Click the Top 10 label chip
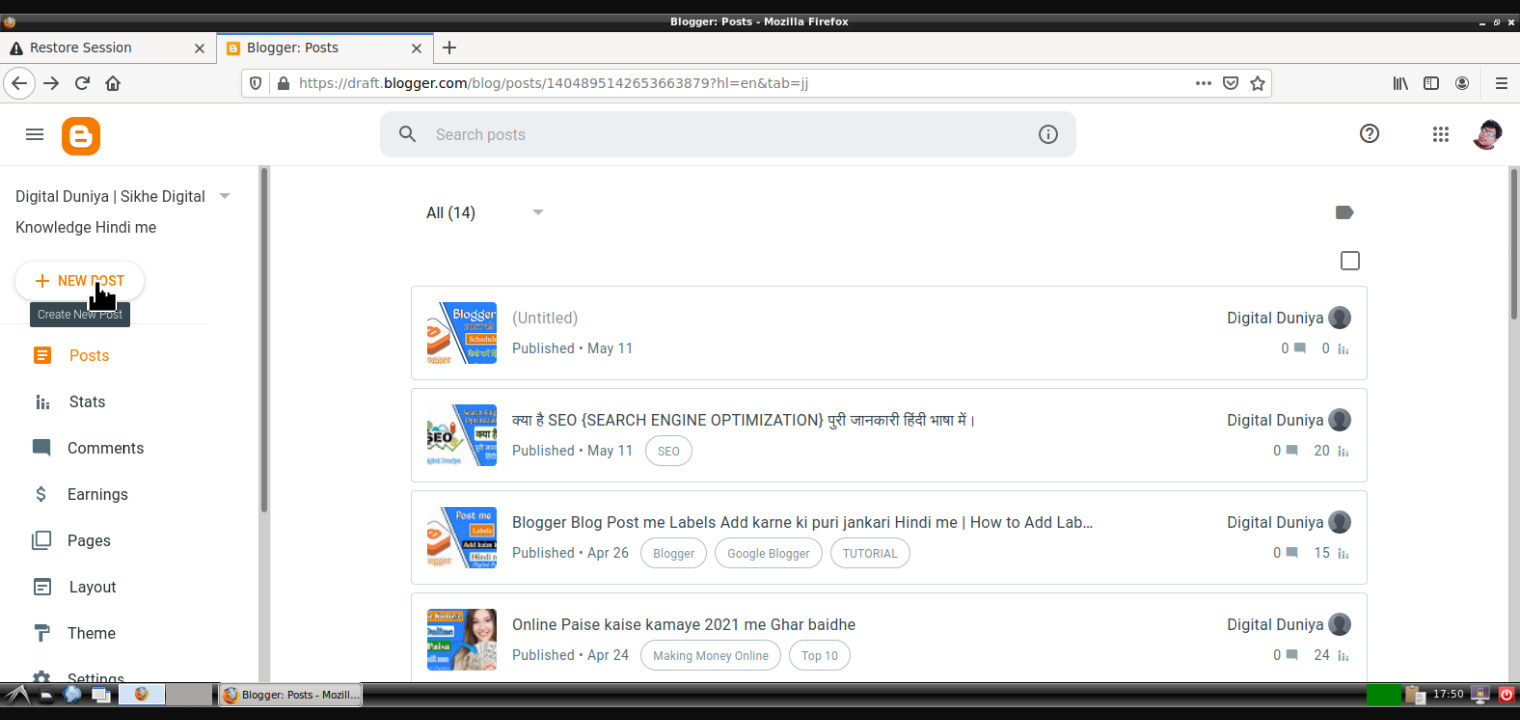This screenshot has height=720, width=1520. click(820, 655)
